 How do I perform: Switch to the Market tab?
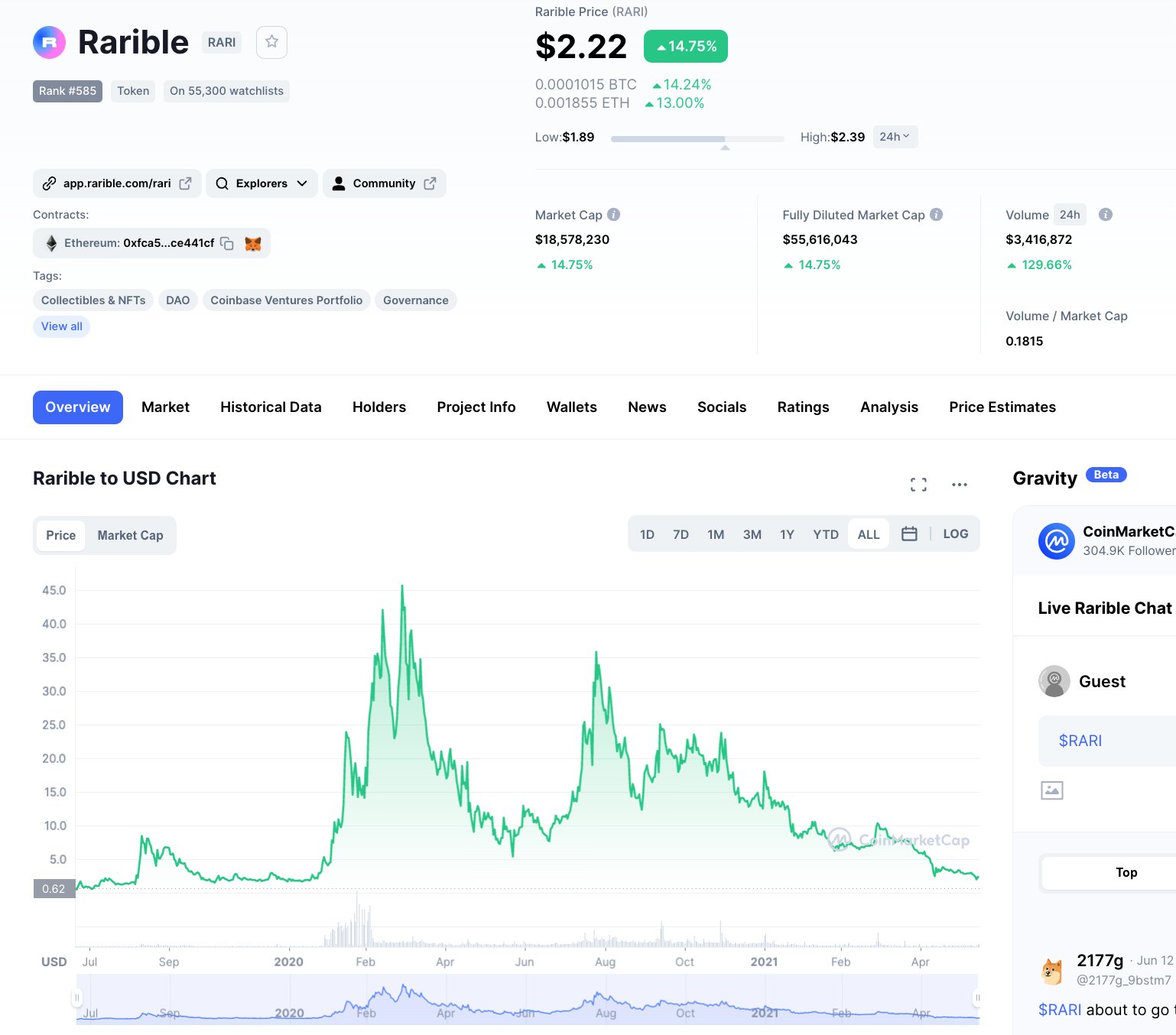[x=165, y=407]
